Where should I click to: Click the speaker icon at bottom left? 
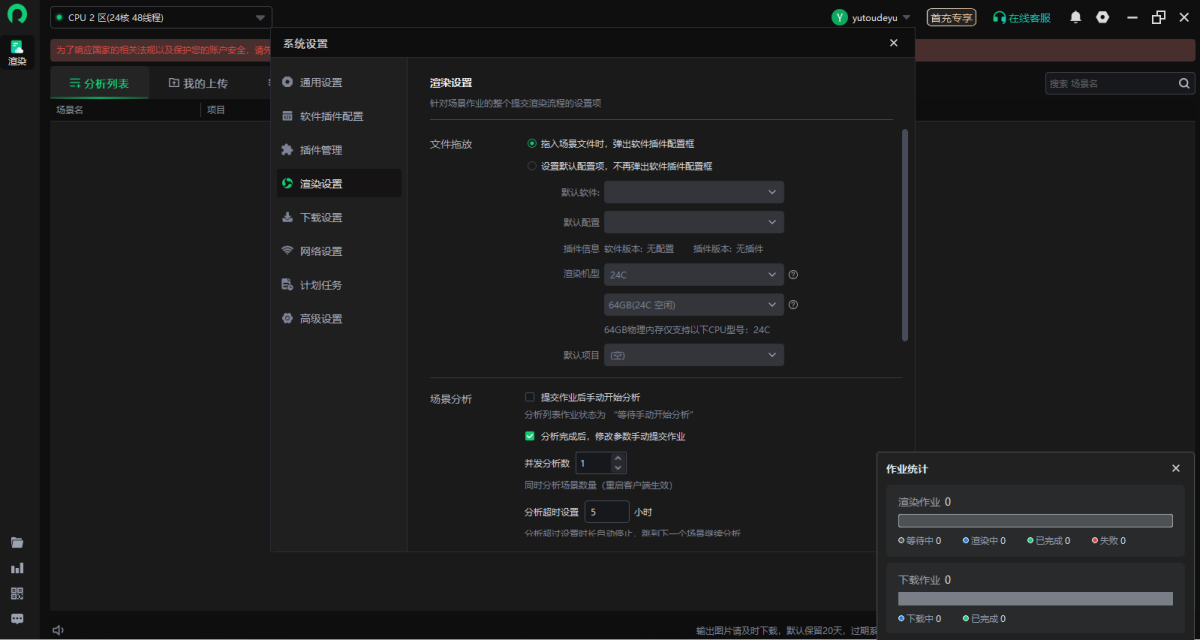click(58, 630)
